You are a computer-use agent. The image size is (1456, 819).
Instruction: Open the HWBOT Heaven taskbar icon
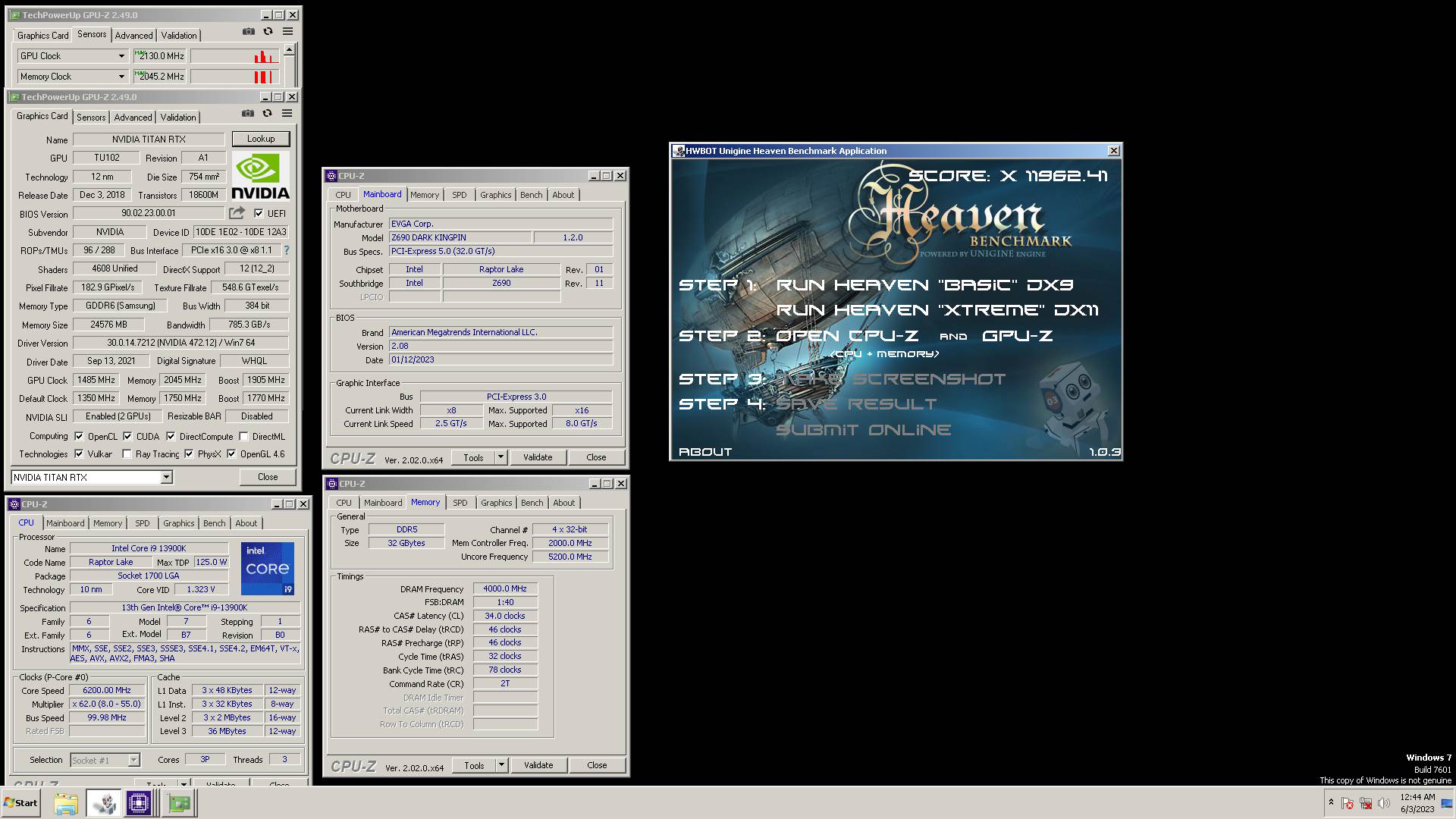[104, 803]
